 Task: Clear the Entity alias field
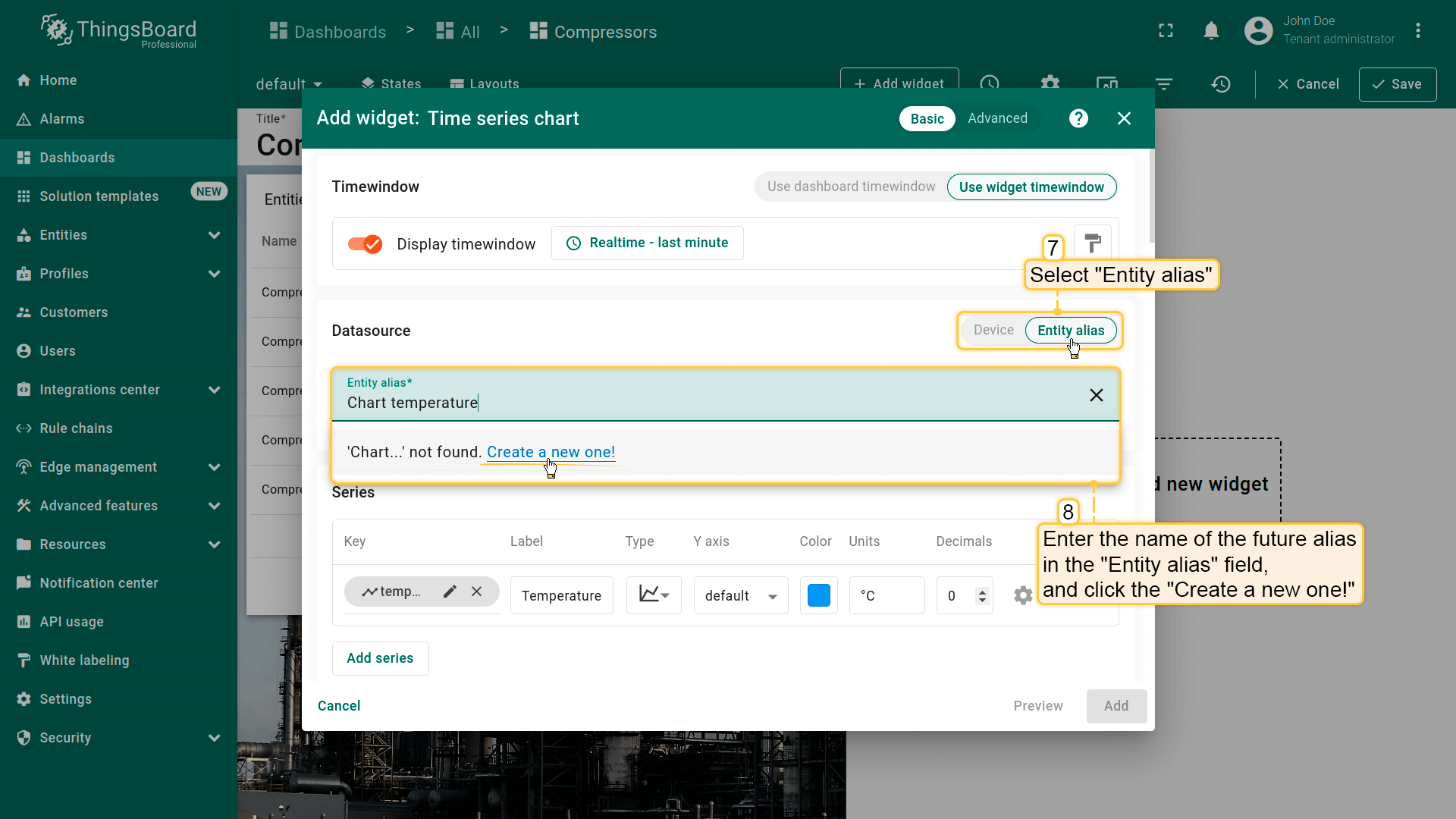[x=1096, y=395]
